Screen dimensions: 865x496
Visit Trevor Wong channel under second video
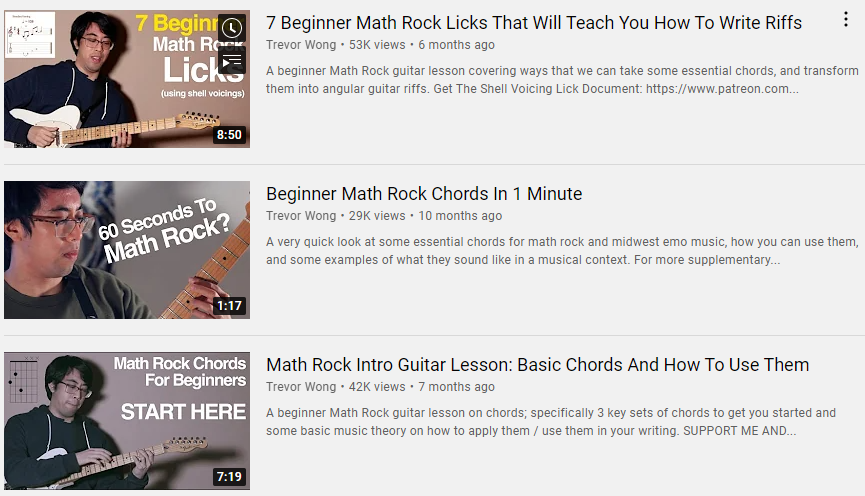click(x=301, y=216)
